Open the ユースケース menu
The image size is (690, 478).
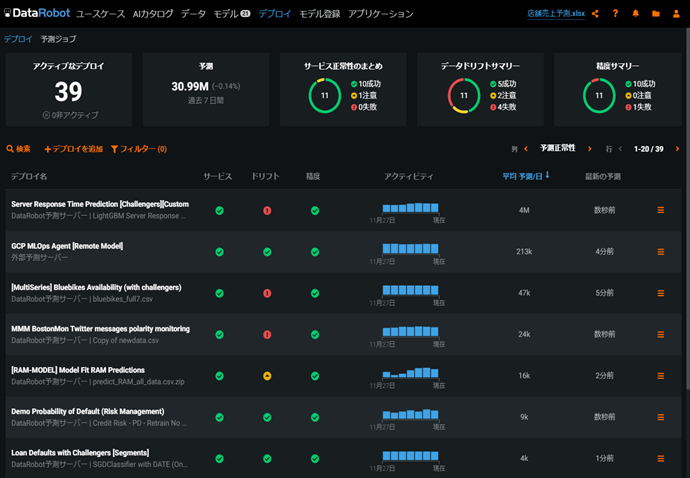tap(100, 14)
